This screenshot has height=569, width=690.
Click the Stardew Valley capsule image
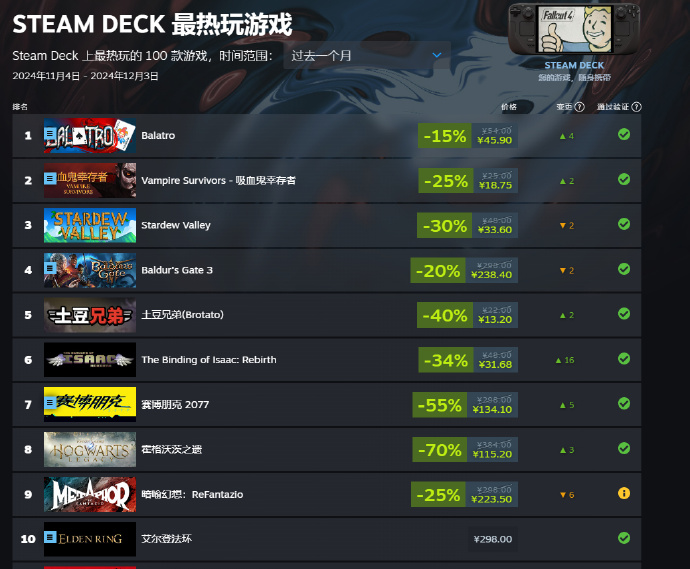90,225
